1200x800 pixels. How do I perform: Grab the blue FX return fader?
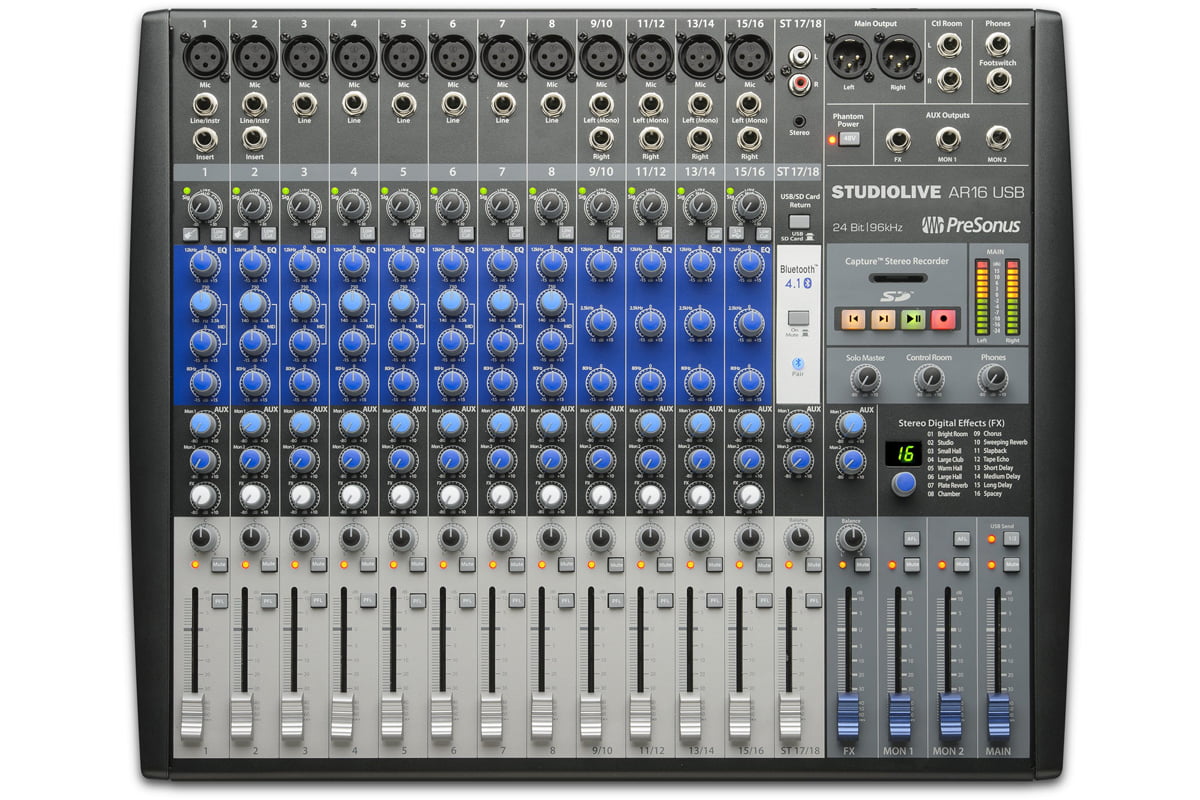[x=848, y=718]
